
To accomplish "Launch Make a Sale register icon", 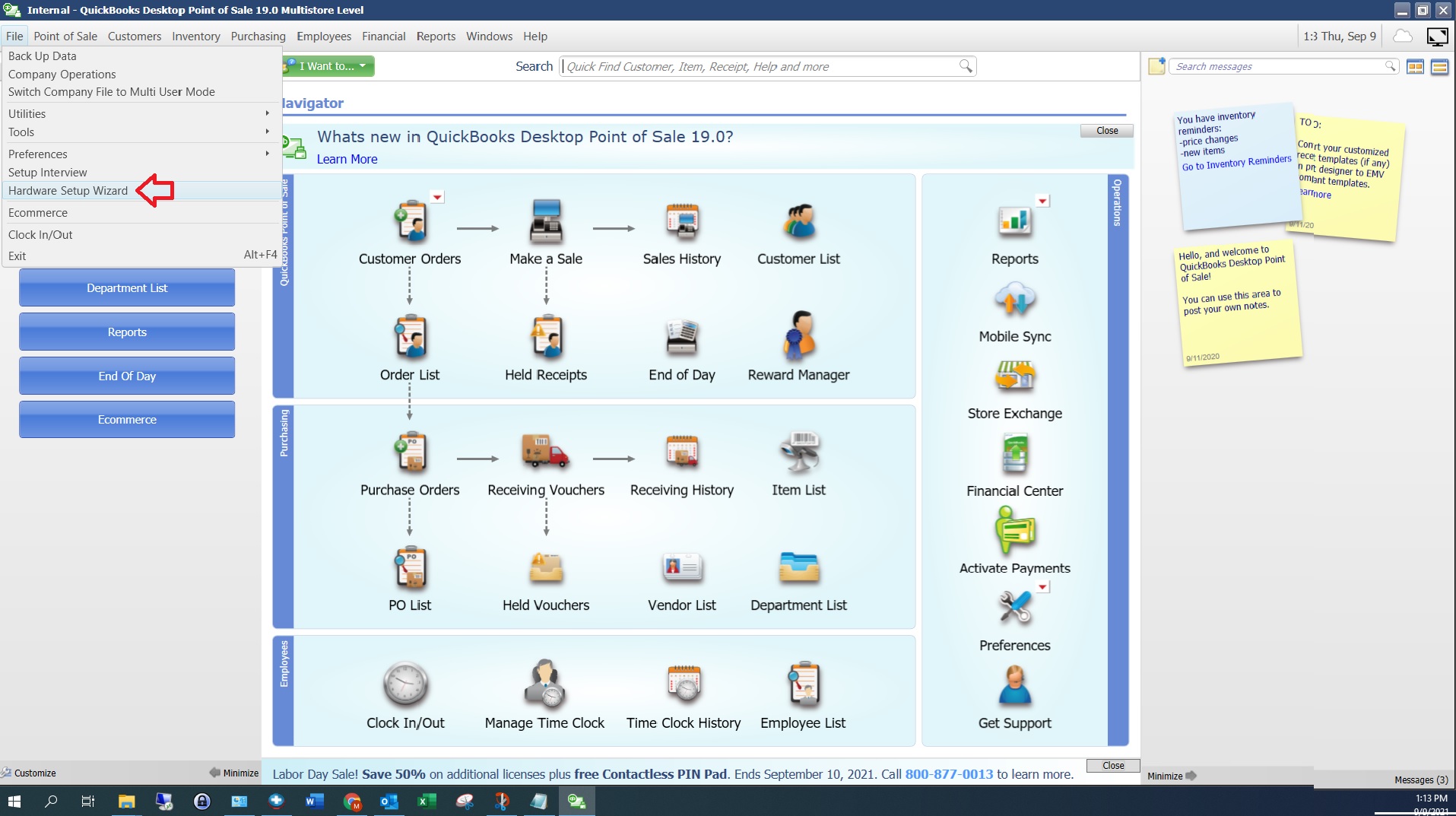I will (x=546, y=221).
